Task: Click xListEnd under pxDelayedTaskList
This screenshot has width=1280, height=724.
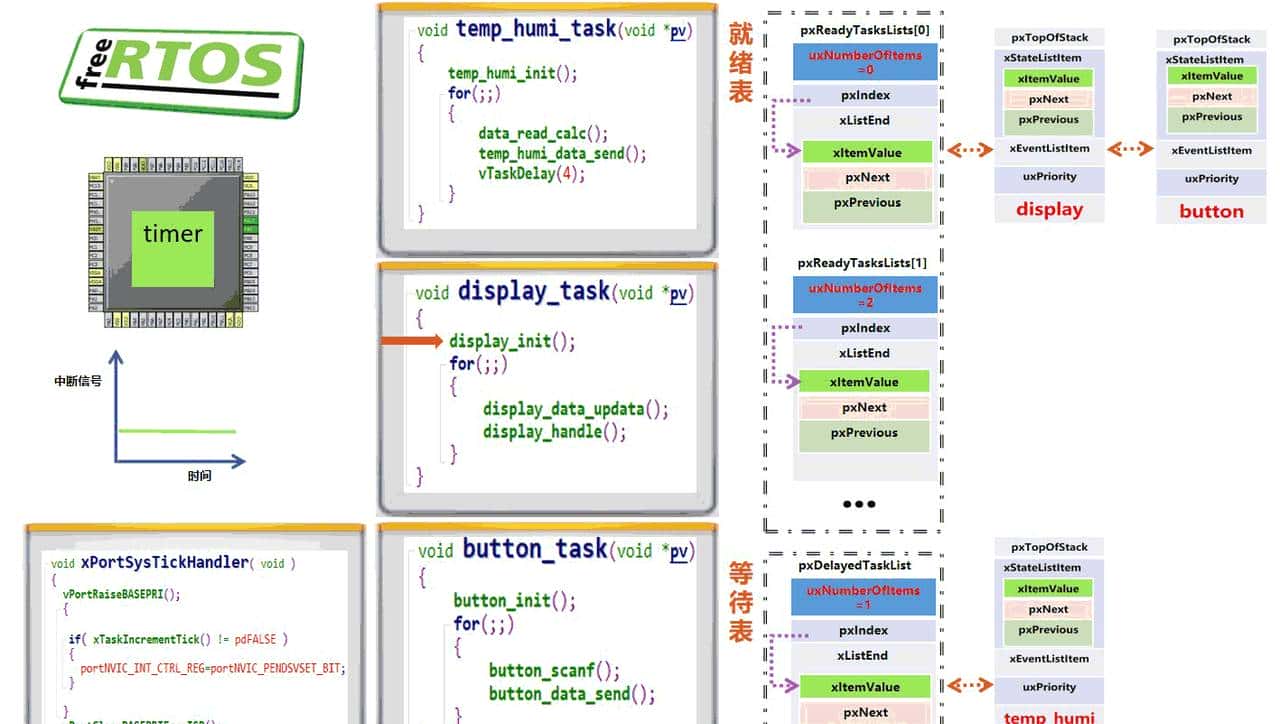Action: (x=865, y=656)
